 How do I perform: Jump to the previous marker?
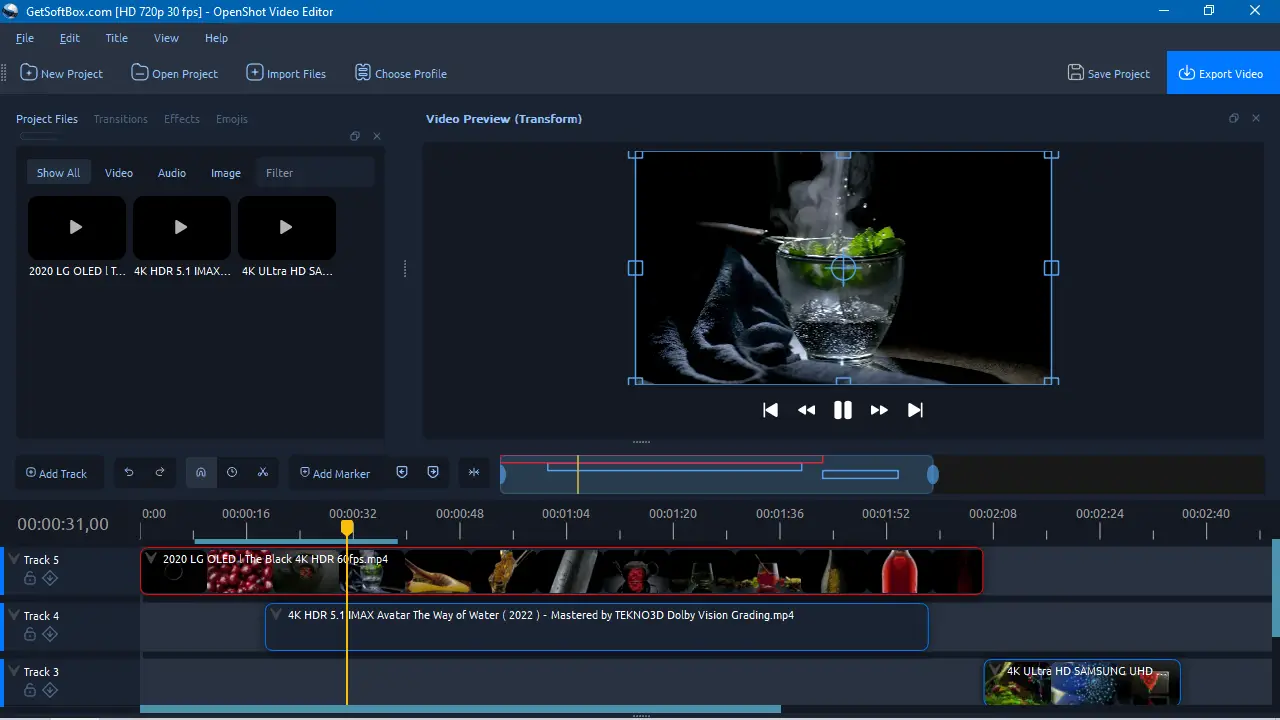pyautogui.click(x=402, y=473)
